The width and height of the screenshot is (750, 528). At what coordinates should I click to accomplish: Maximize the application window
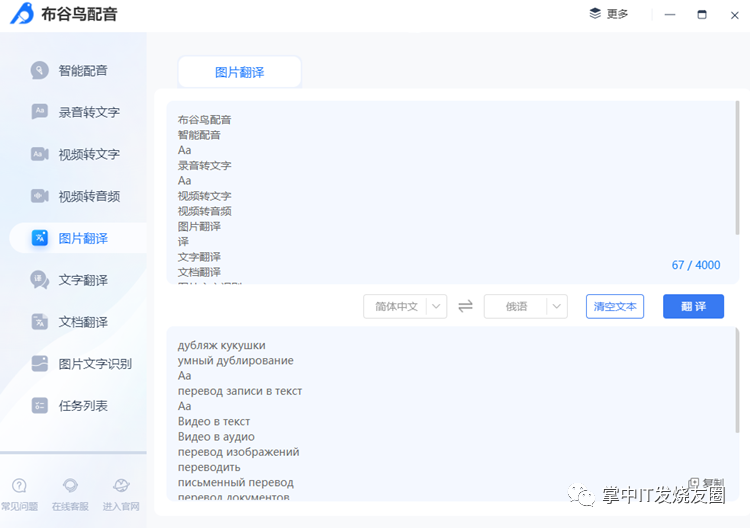pyautogui.click(x=702, y=14)
